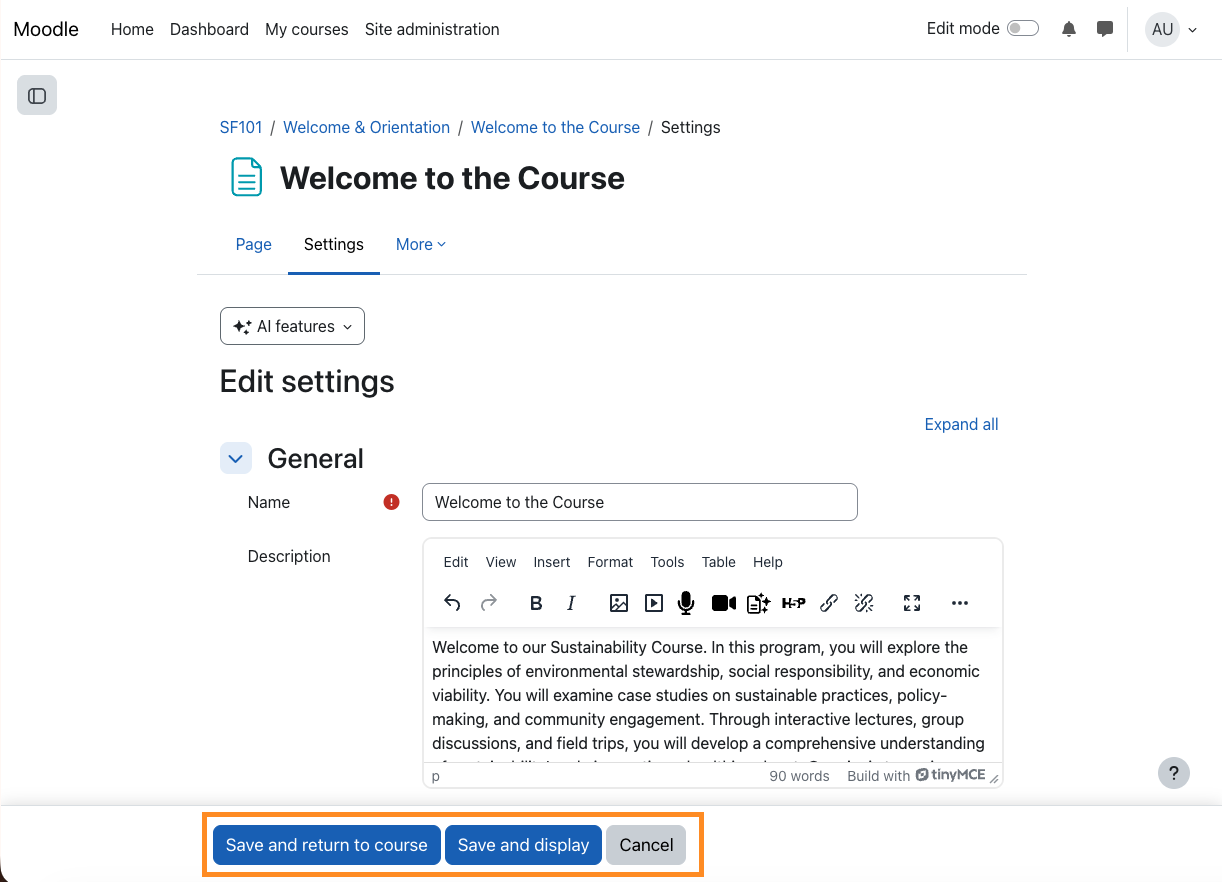1222x882 pixels.
Task: Click the Name input field
Action: (x=639, y=502)
